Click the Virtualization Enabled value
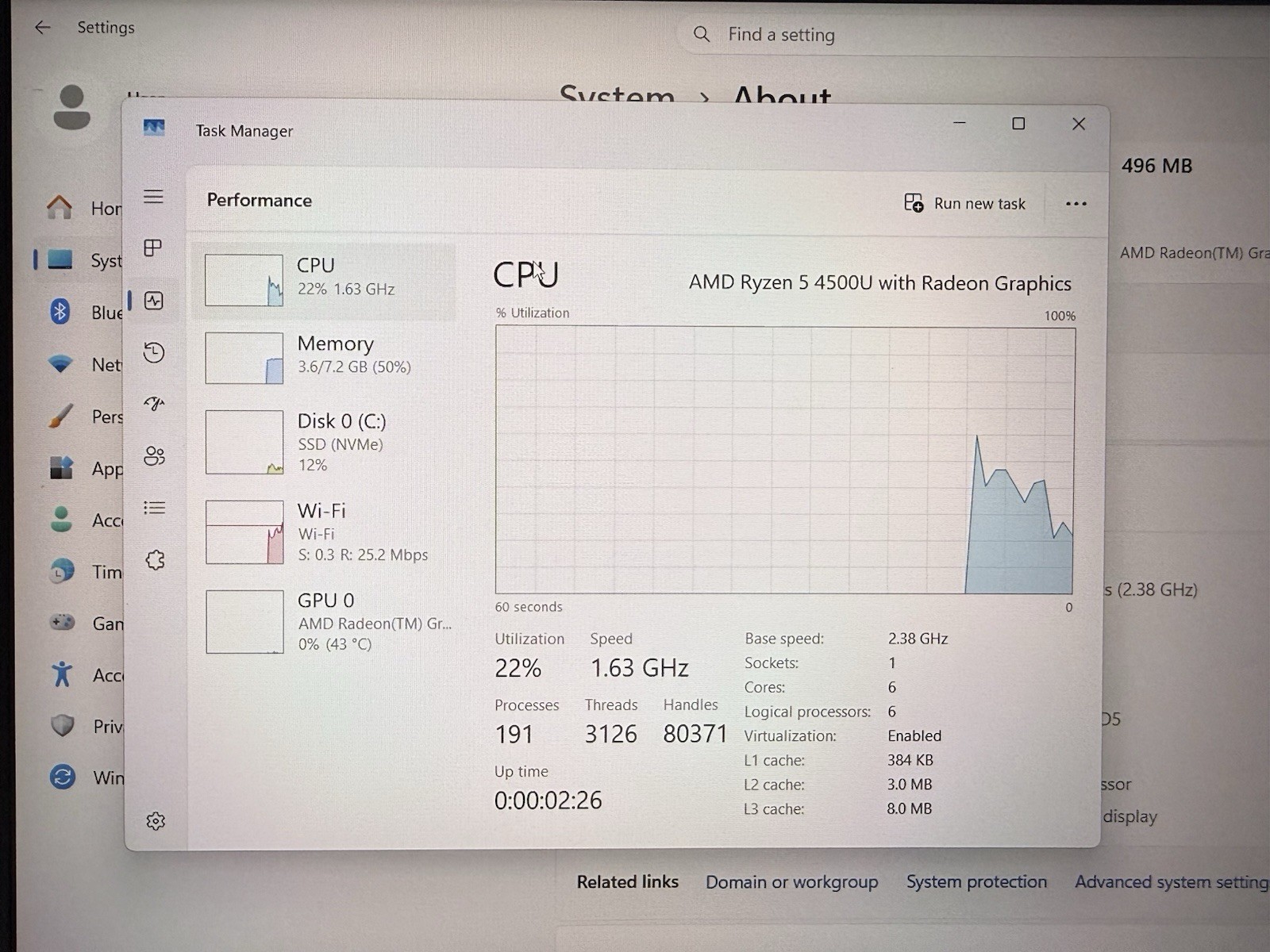Image resolution: width=1270 pixels, height=952 pixels. [x=914, y=736]
